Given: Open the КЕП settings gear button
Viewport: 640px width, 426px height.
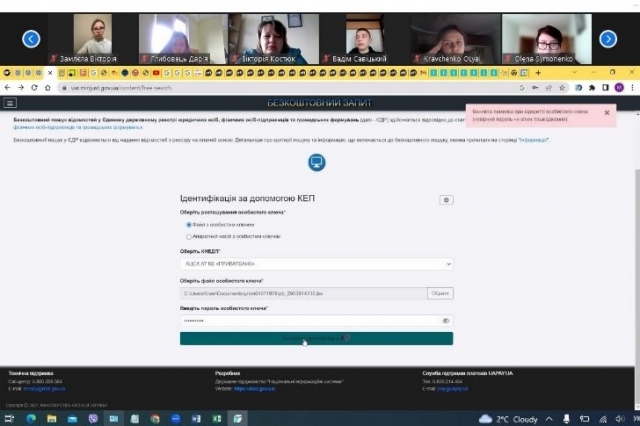Looking at the screenshot, I should click(446, 200).
